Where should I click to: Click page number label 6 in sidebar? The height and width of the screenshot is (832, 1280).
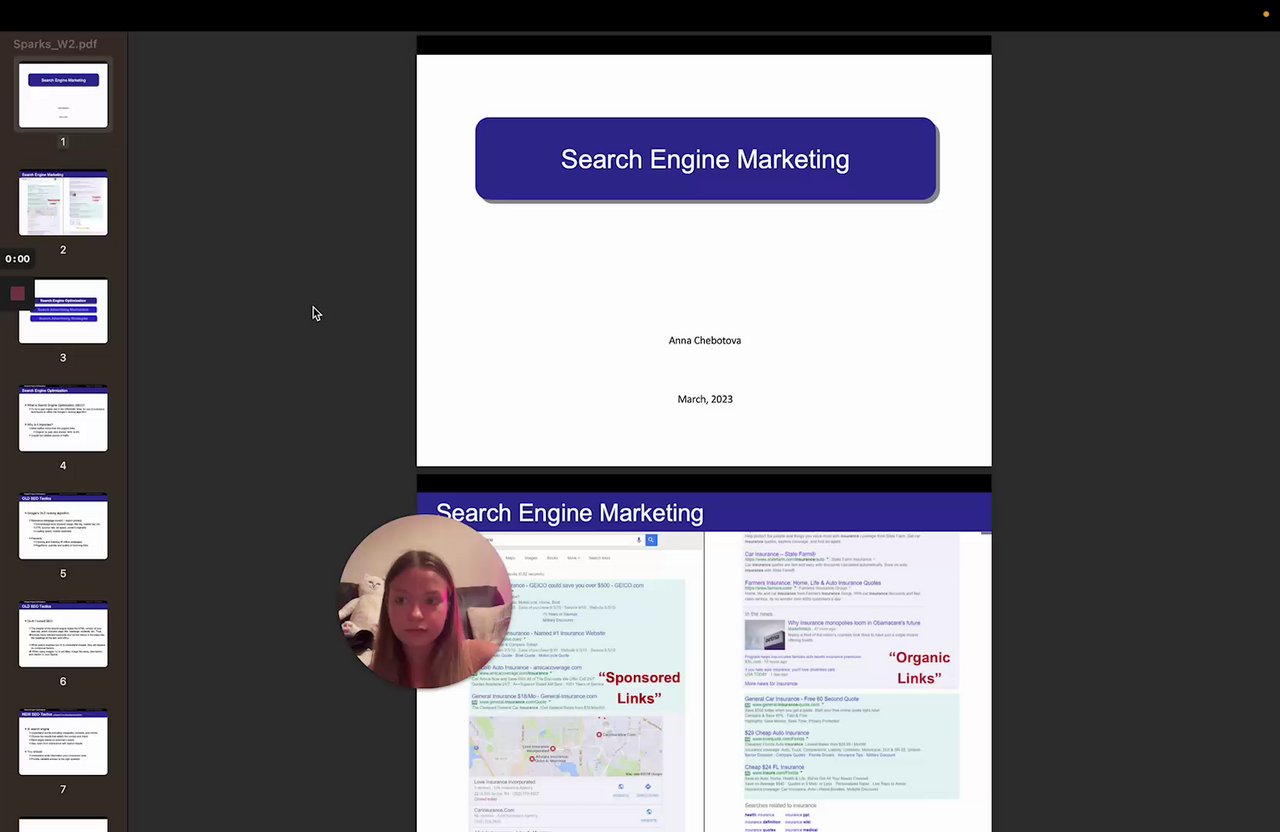[x=63, y=681]
